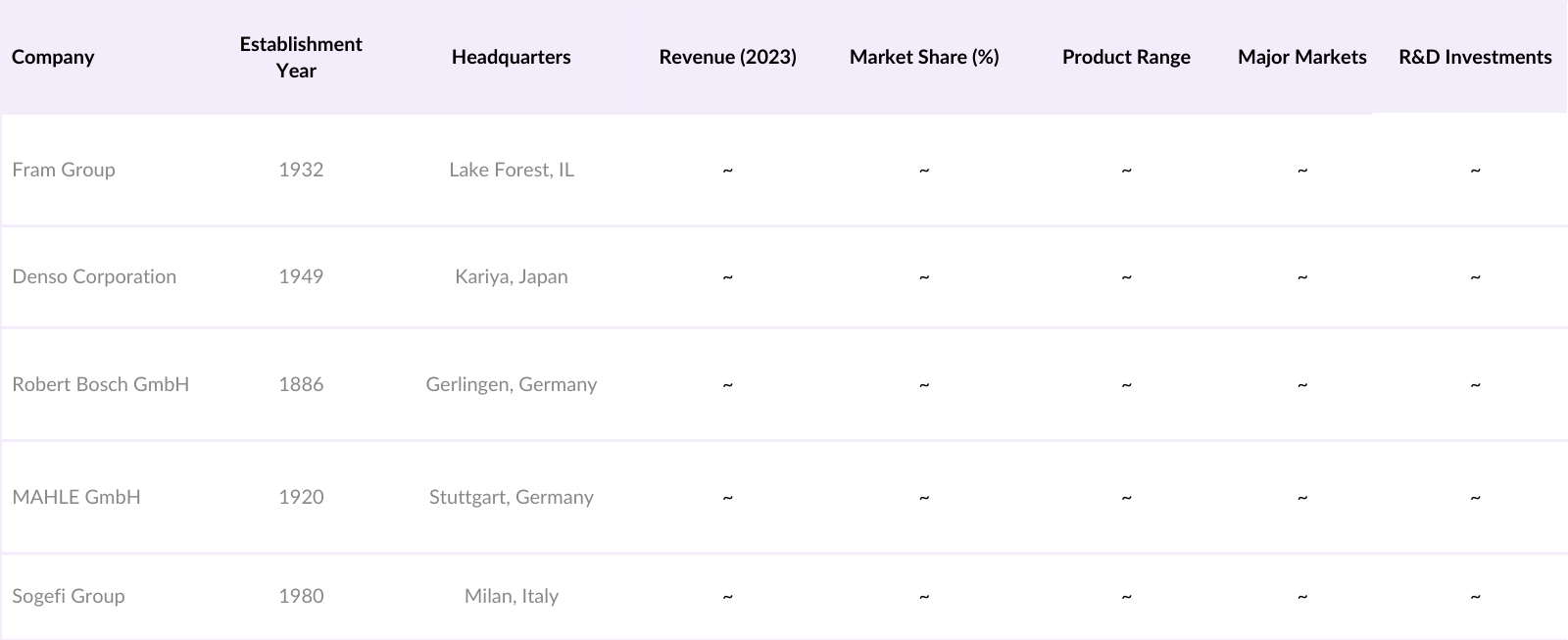1568x640 pixels.
Task: Select Fram Group's Revenue (2023) cell
Action: tap(727, 171)
